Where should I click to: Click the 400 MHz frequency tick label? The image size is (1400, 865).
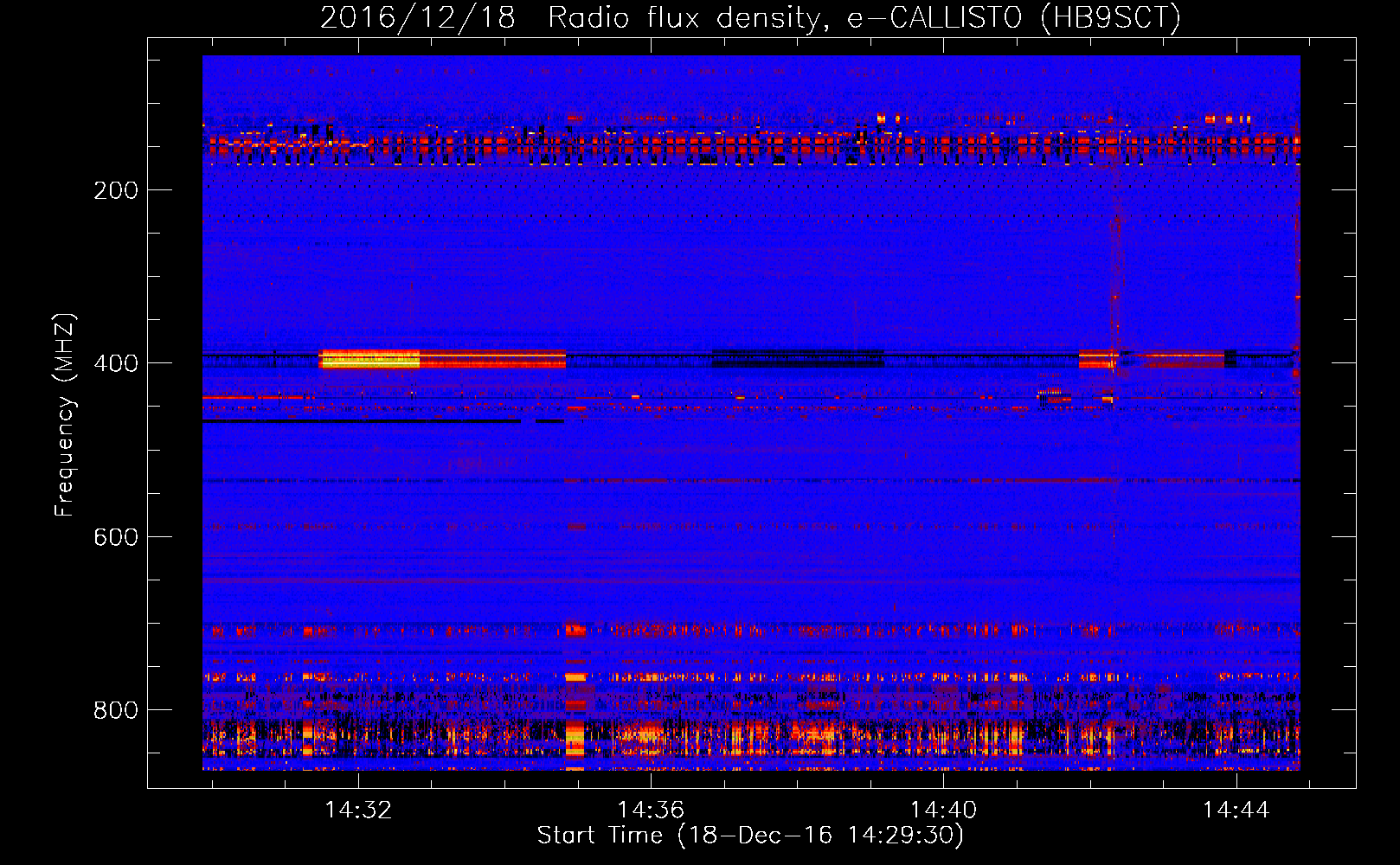click(x=116, y=363)
